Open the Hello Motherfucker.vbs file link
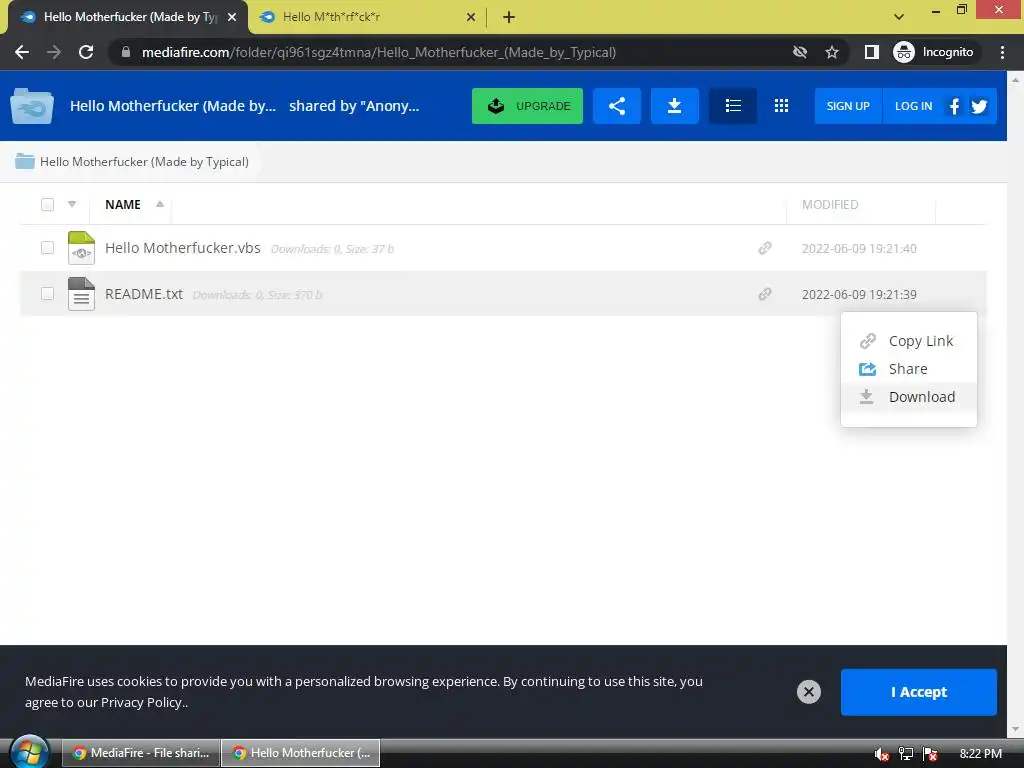 [x=182, y=248]
